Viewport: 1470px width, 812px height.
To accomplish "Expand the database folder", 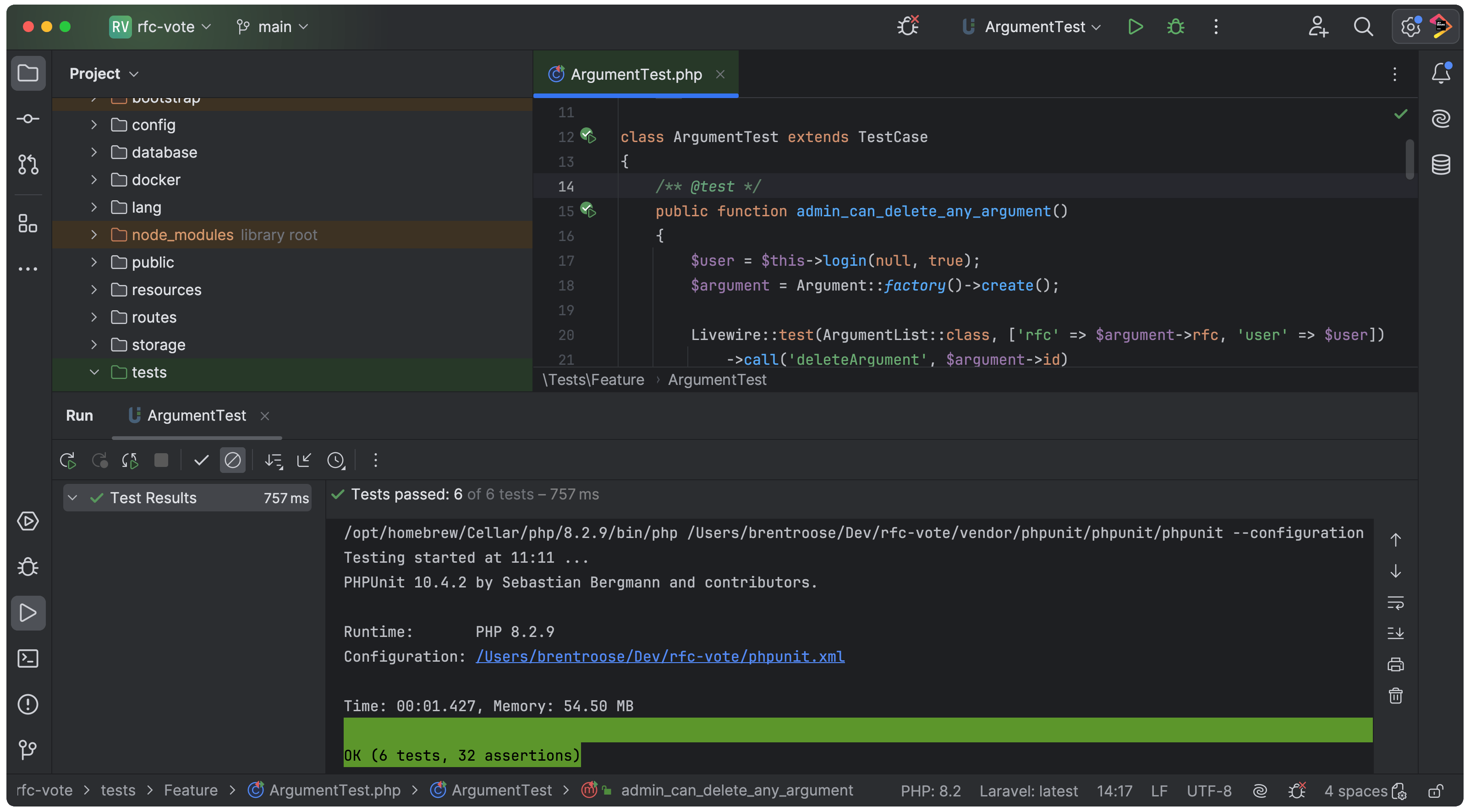I will (x=94, y=152).
